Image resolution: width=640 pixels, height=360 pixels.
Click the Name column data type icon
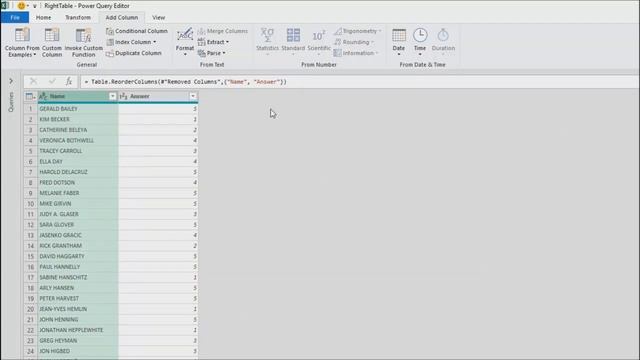click(43, 96)
